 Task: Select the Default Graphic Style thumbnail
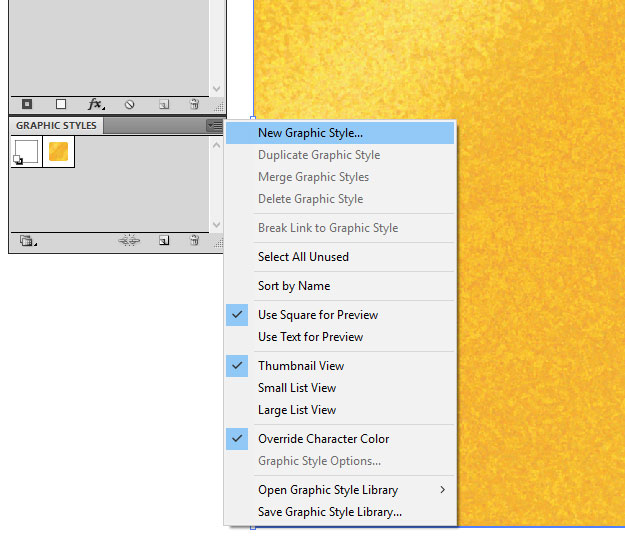pos(27,152)
